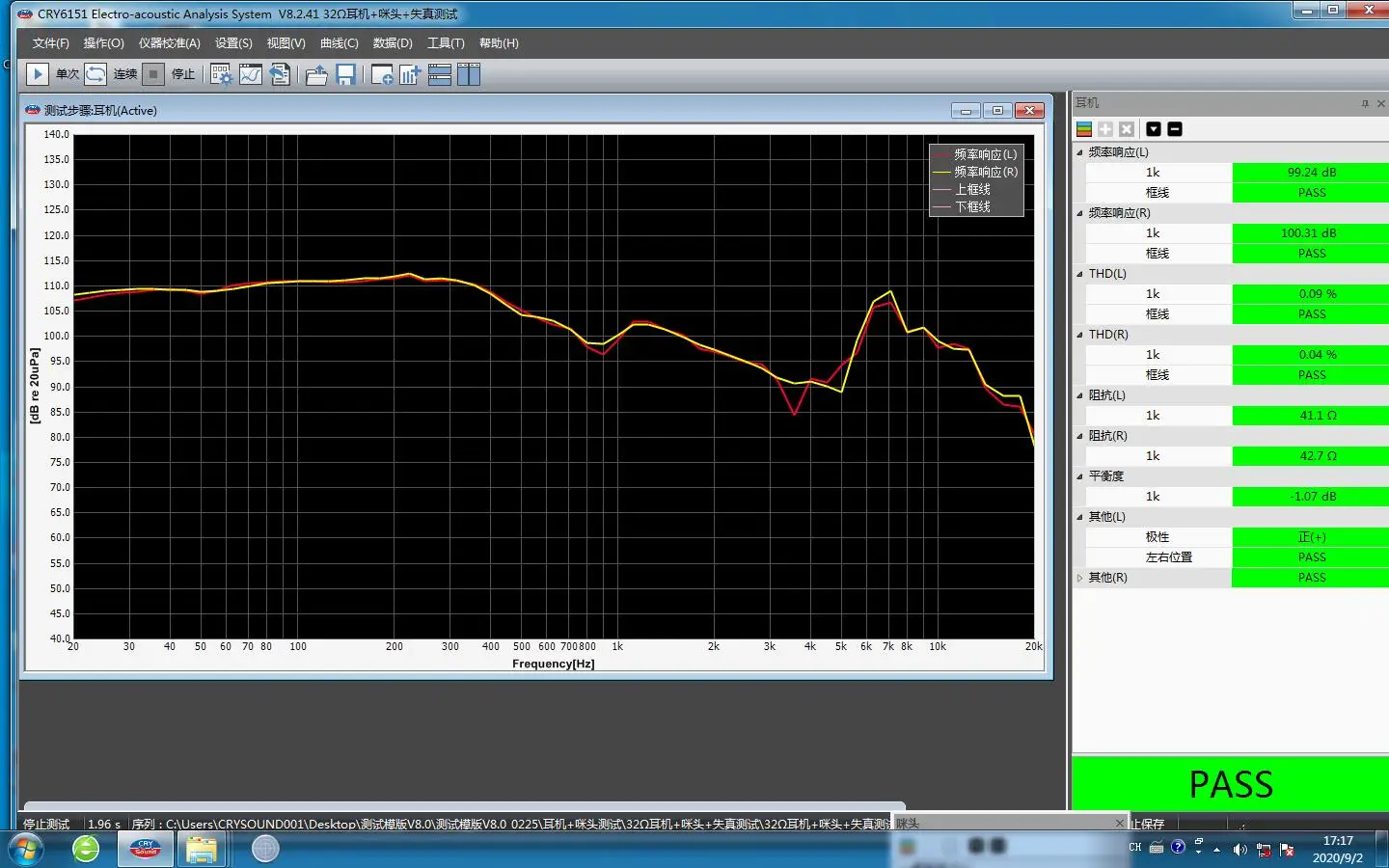Screen dimensions: 1389x868
Task: Save using the floppy disk icon
Action: pyautogui.click(x=345, y=74)
